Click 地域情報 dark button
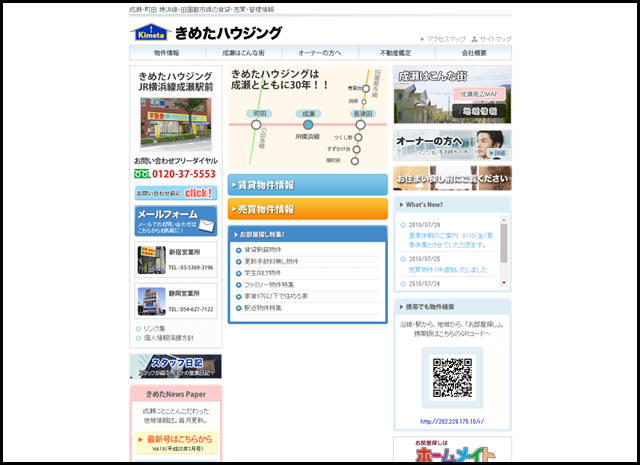 479,111
